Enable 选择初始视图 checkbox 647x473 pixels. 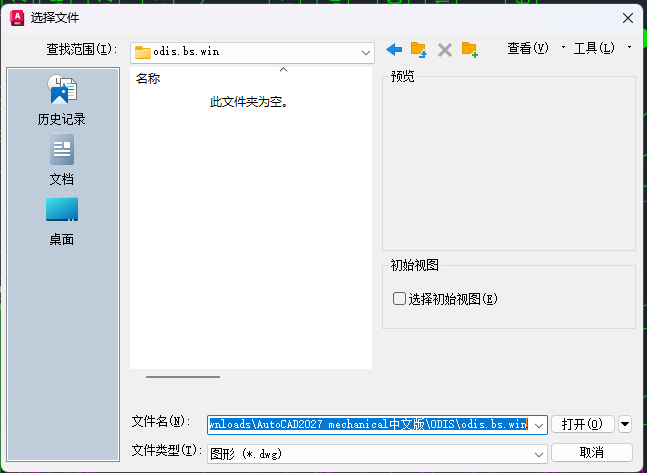(399, 298)
